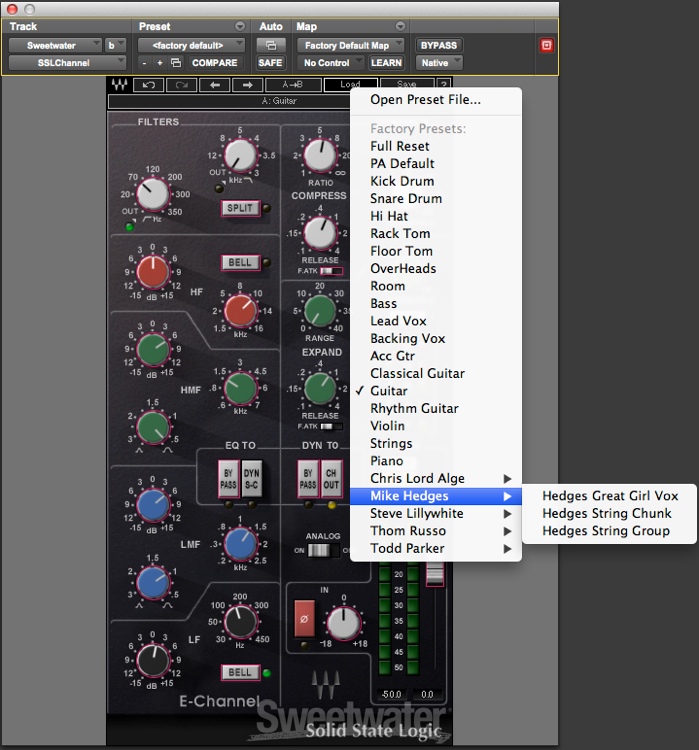Toggle the HF BELL button
Image resolution: width=699 pixels, height=750 pixels.
[x=240, y=262]
